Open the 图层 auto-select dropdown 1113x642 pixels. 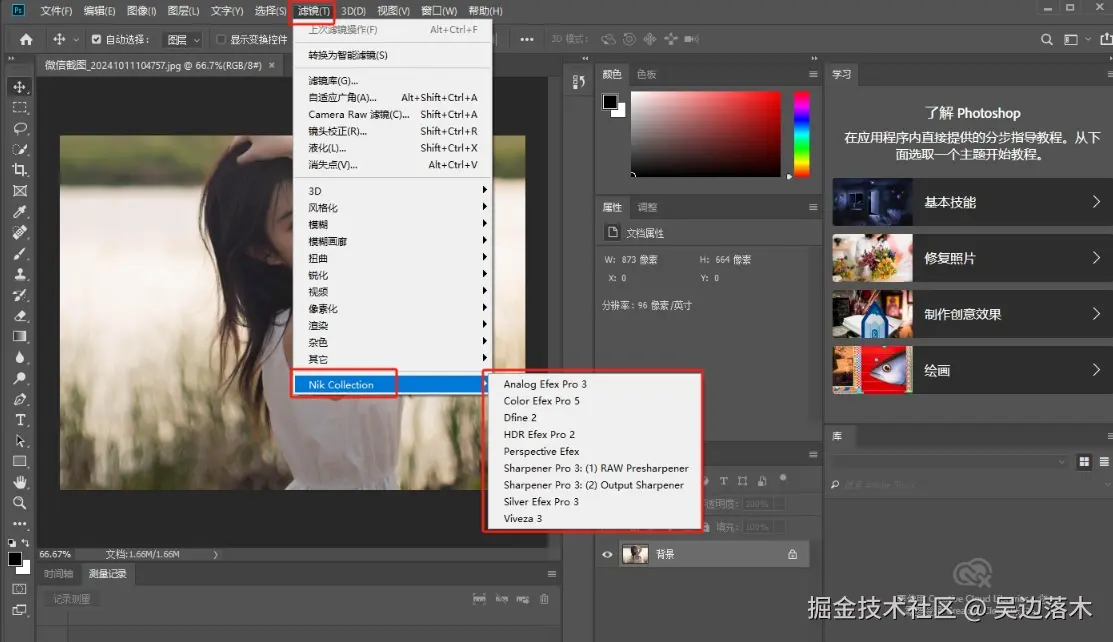tap(183, 40)
